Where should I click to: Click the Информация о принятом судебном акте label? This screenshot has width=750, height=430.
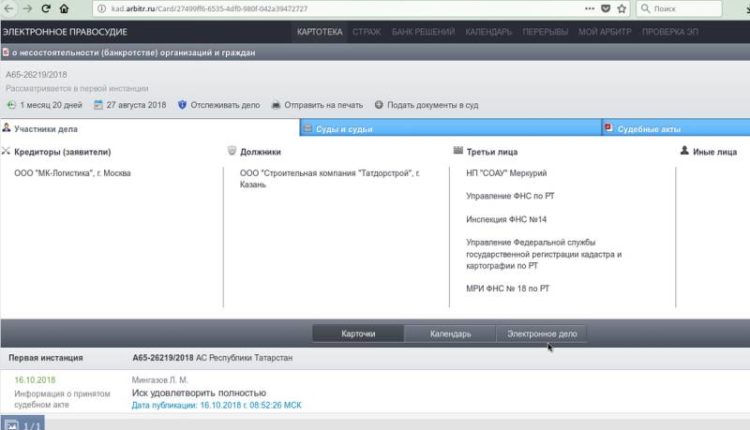pos(62,399)
